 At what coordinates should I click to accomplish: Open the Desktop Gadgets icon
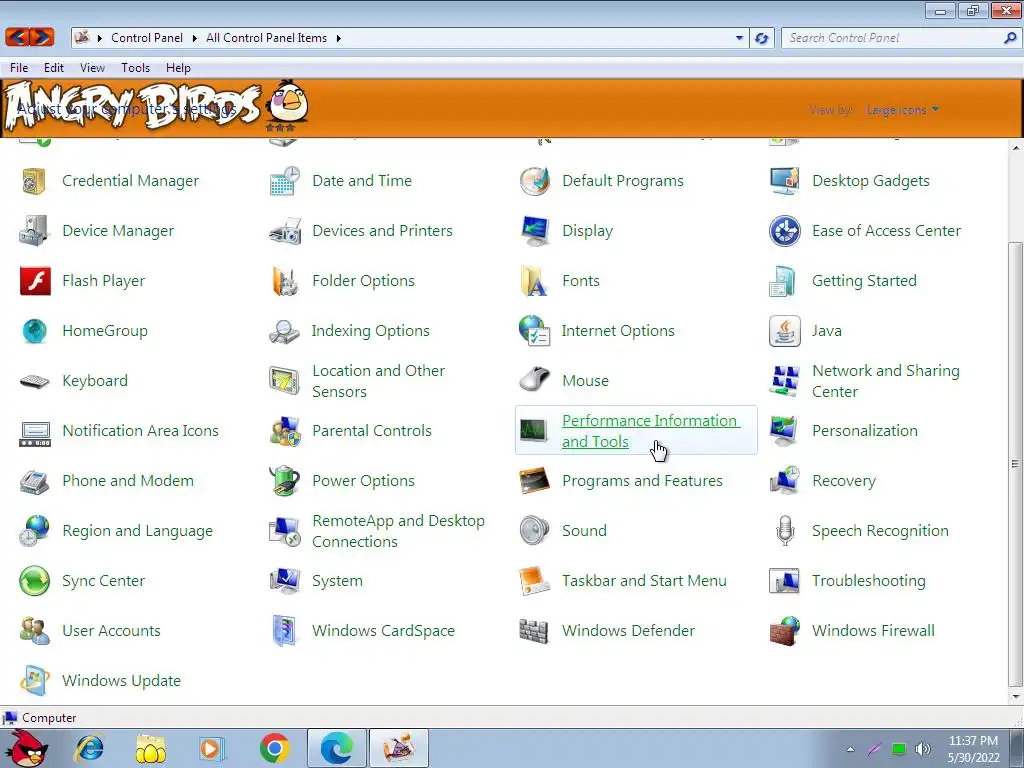tap(784, 181)
